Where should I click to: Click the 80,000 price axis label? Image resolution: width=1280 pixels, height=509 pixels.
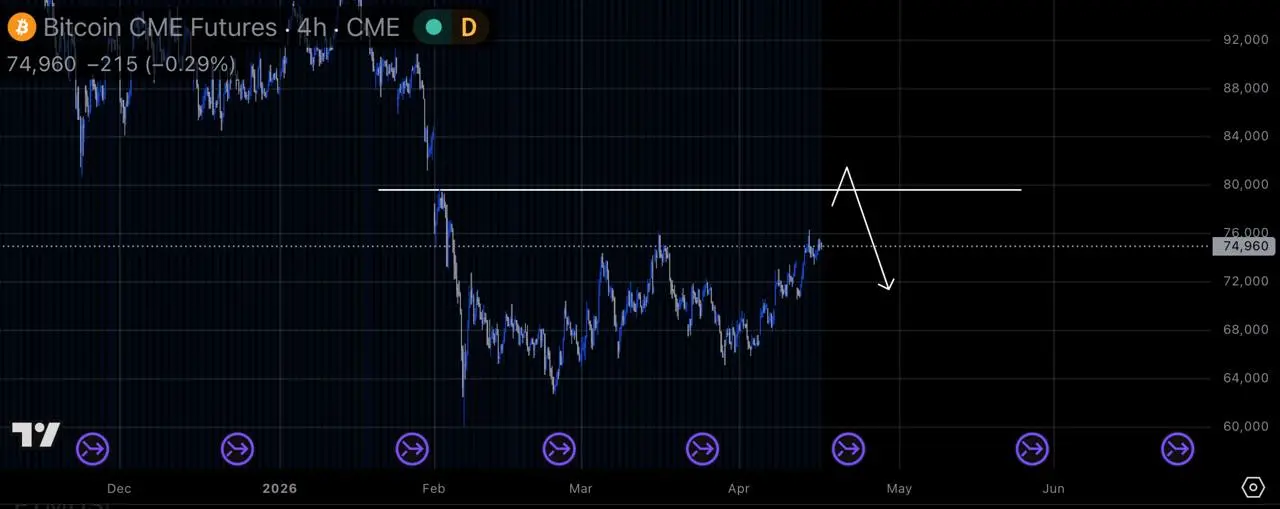(1245, 185)
